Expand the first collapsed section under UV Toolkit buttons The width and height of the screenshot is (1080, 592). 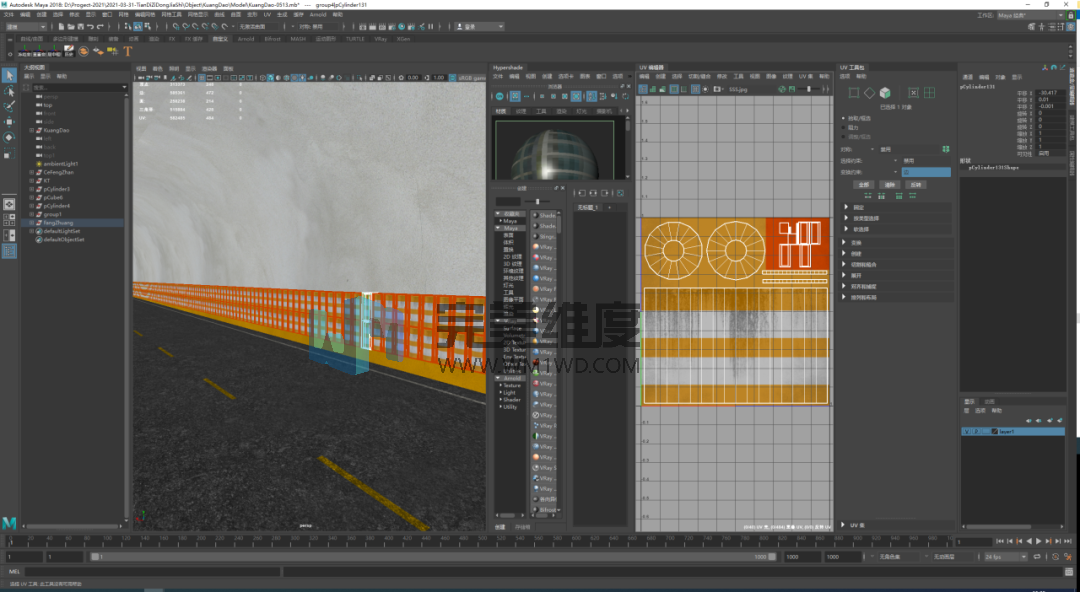[846, 207]
